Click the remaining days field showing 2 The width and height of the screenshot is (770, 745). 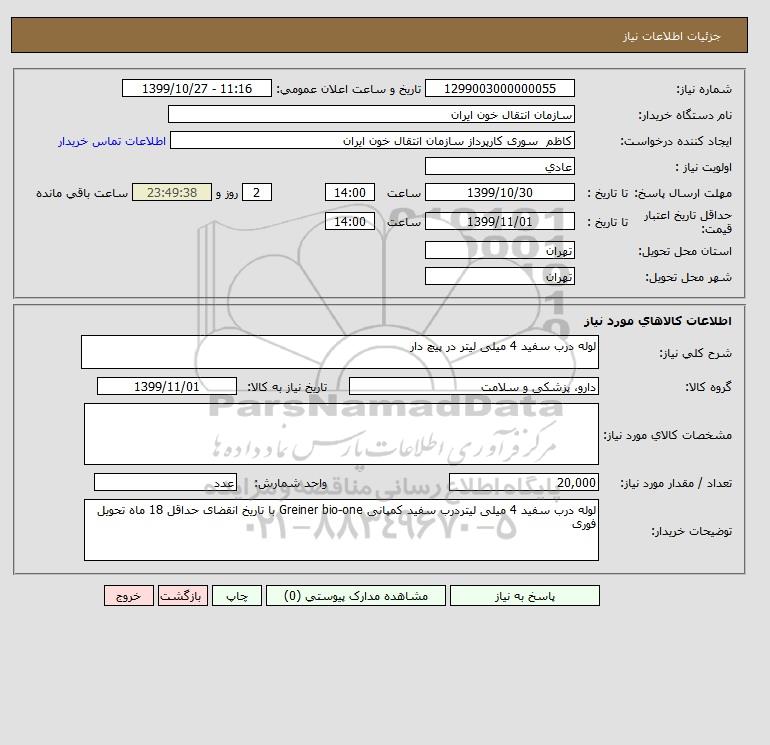(x=257, y=193)
